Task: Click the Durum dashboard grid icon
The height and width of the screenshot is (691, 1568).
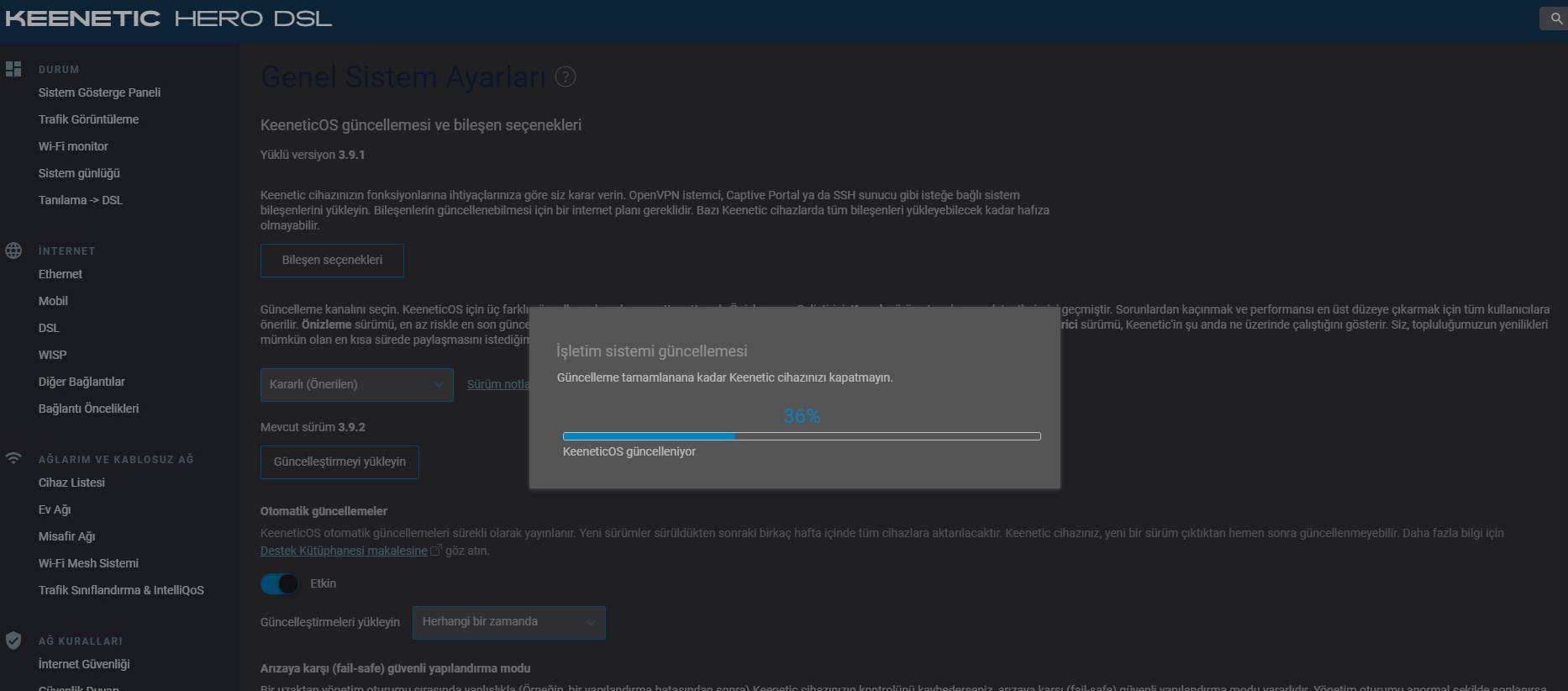Action: [13, 69]
